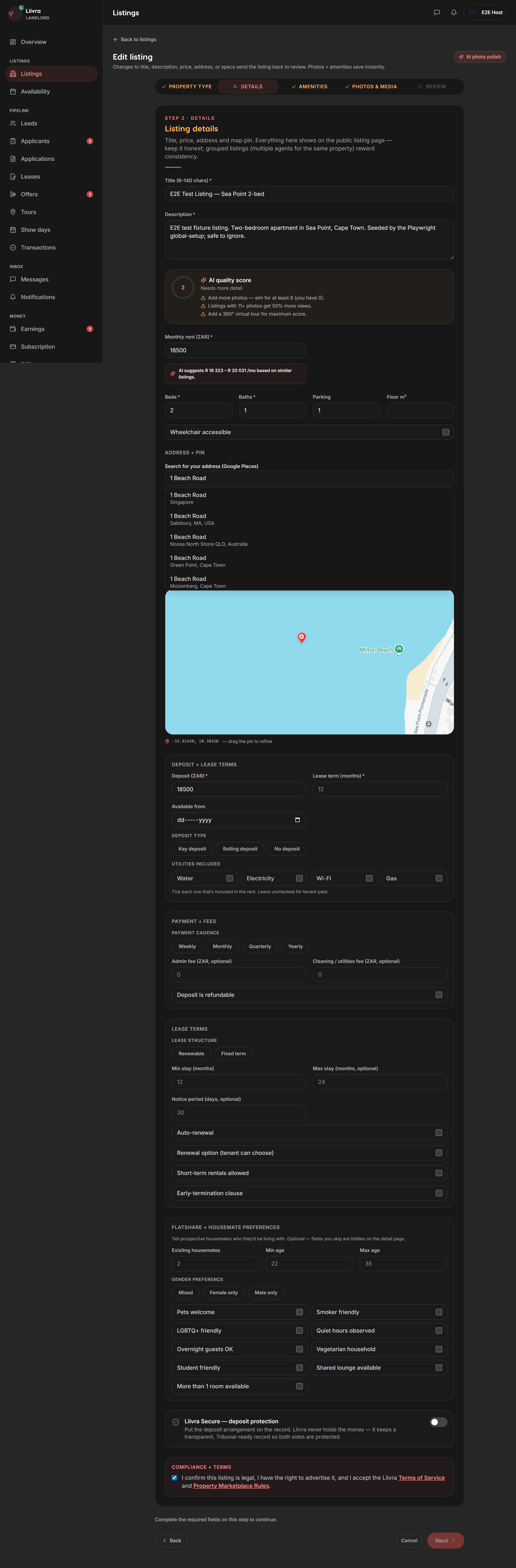Click the Transactions check-circle icon
This screenshot has width=516, height=1568.
[13, 248]
